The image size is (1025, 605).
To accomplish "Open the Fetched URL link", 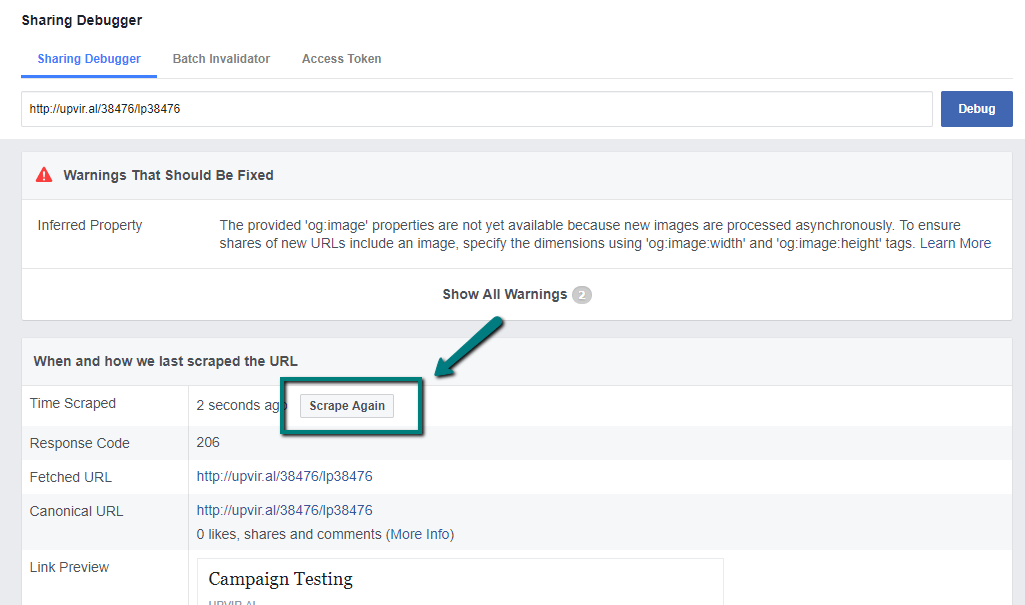I will click(x=284, y=476).
